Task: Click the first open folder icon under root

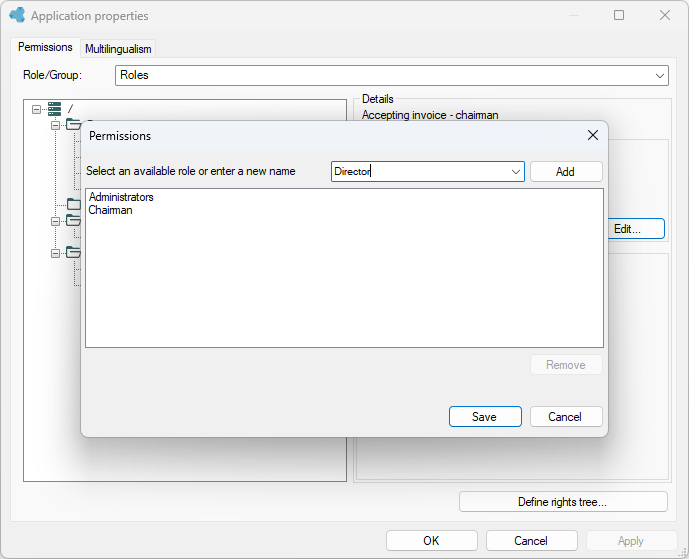Action: click(73, 124)
